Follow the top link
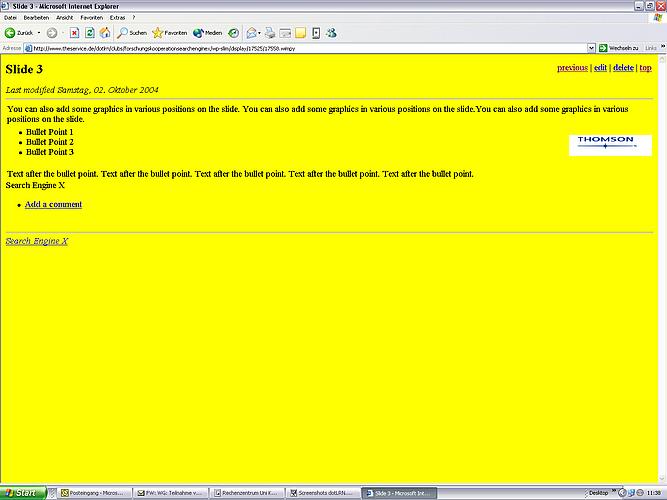The image size is (667, 500). pos(645,68)
